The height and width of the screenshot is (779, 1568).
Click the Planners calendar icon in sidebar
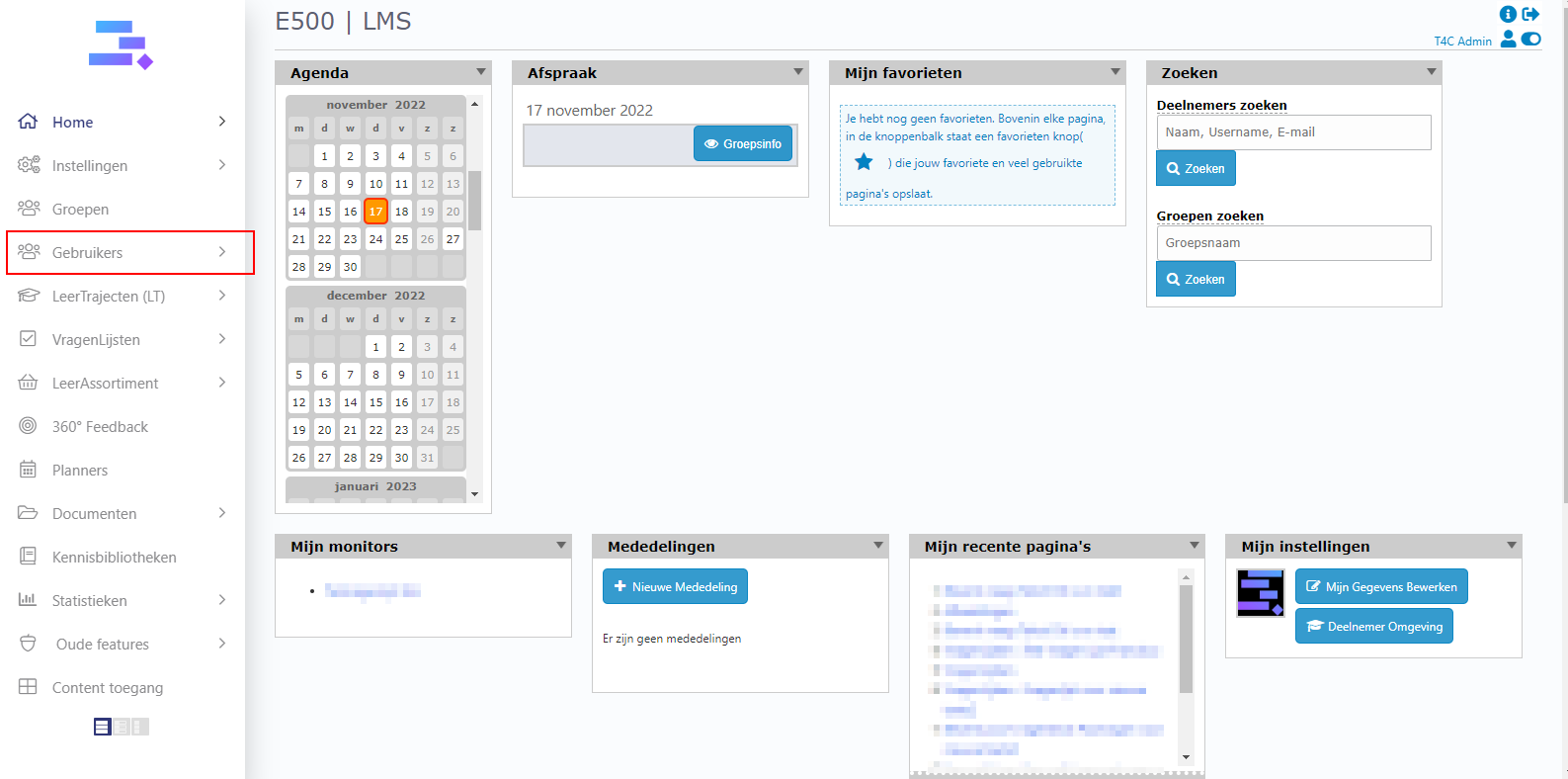click(29, 470)
